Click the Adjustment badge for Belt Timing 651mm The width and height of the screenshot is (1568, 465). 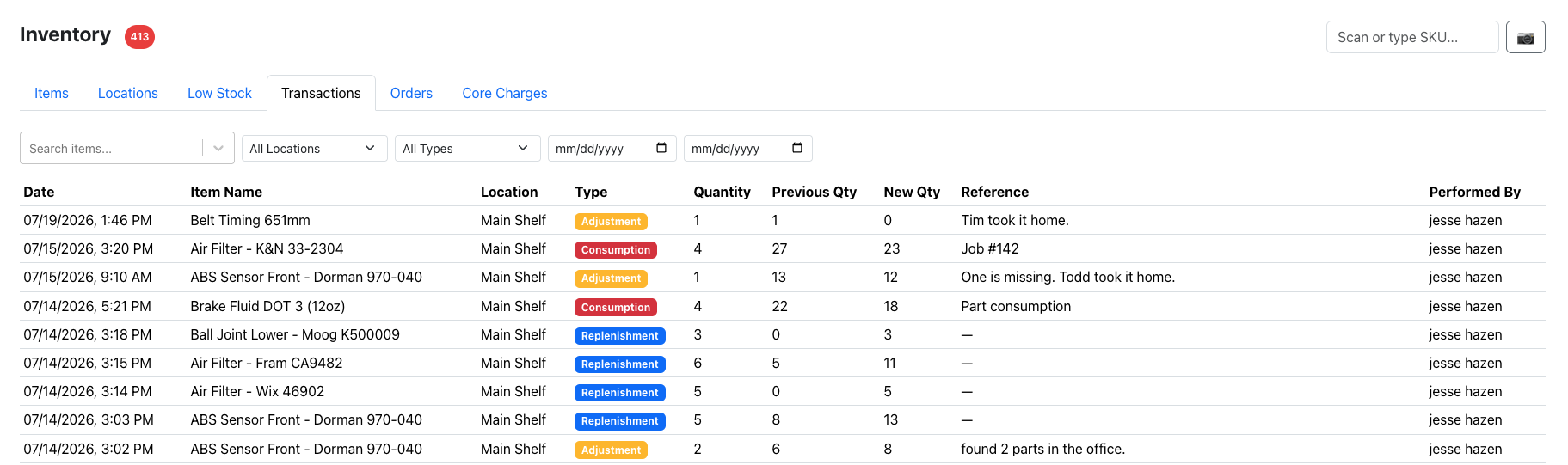611,221
